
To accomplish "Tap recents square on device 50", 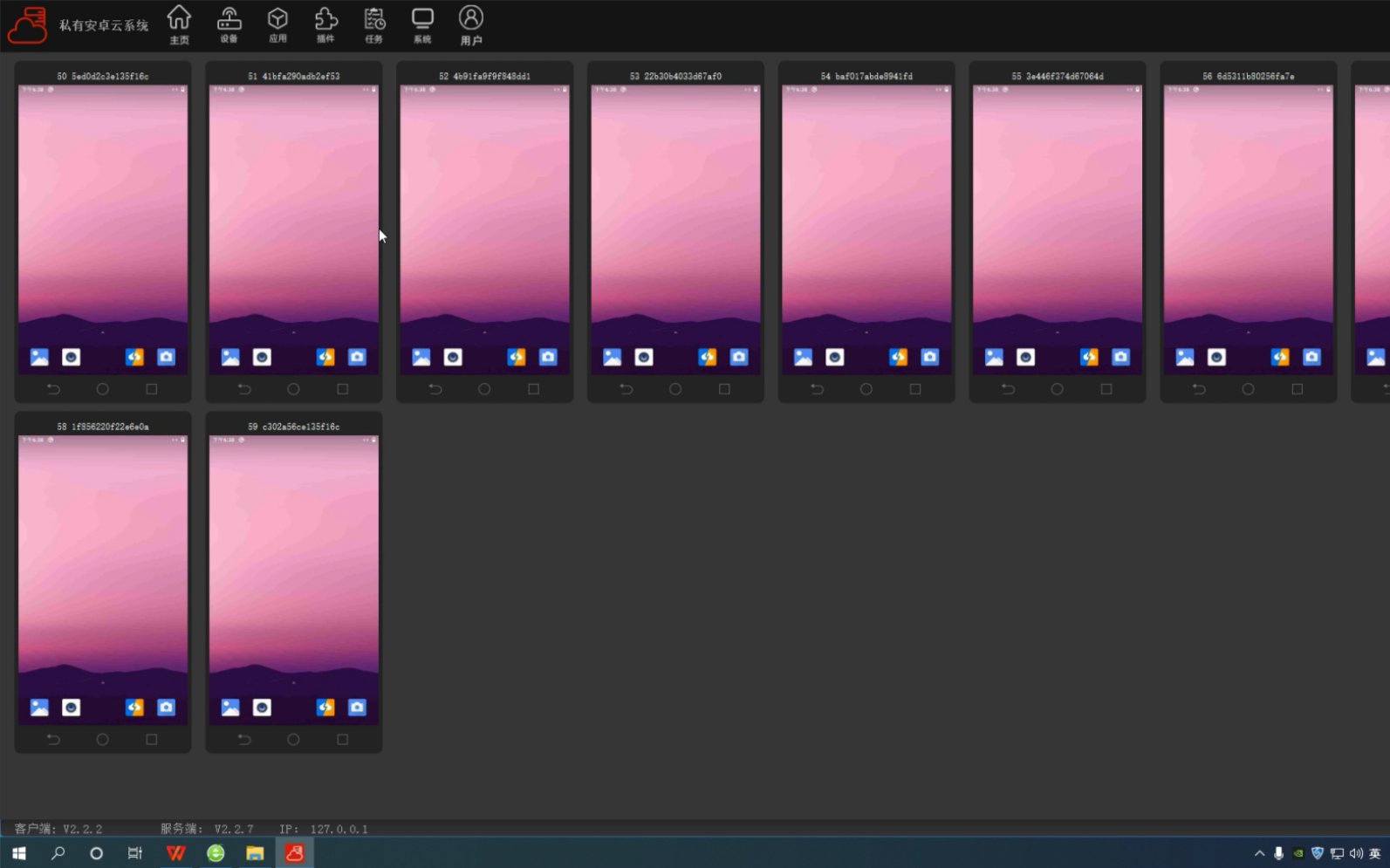I will [x=152, y=389].
